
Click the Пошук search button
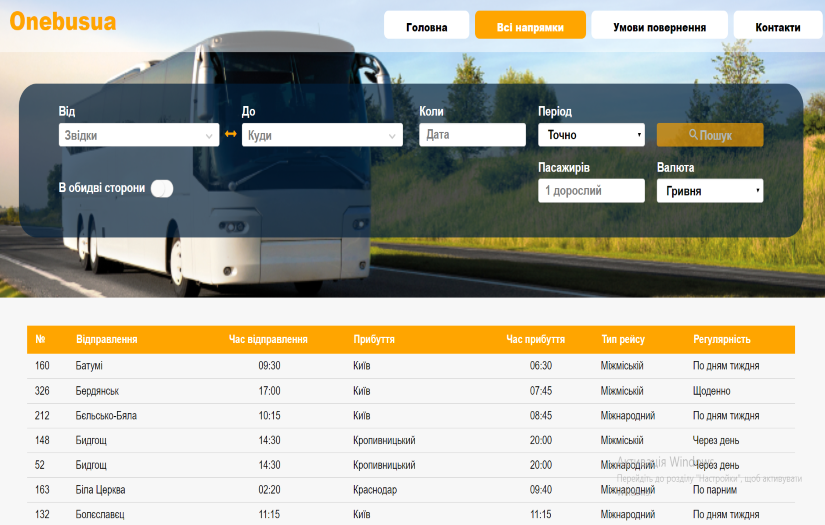(x=710, y=135)
